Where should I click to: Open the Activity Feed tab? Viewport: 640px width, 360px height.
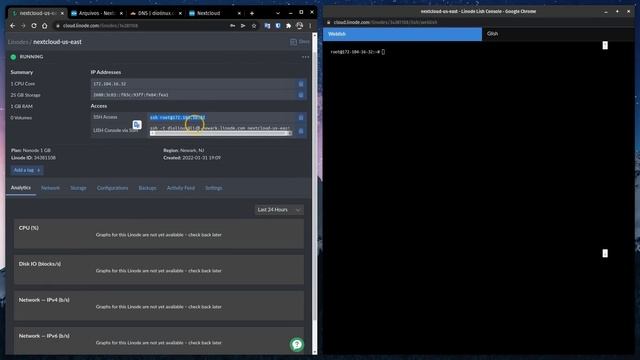pyautogui.click(x=180, y=188)
